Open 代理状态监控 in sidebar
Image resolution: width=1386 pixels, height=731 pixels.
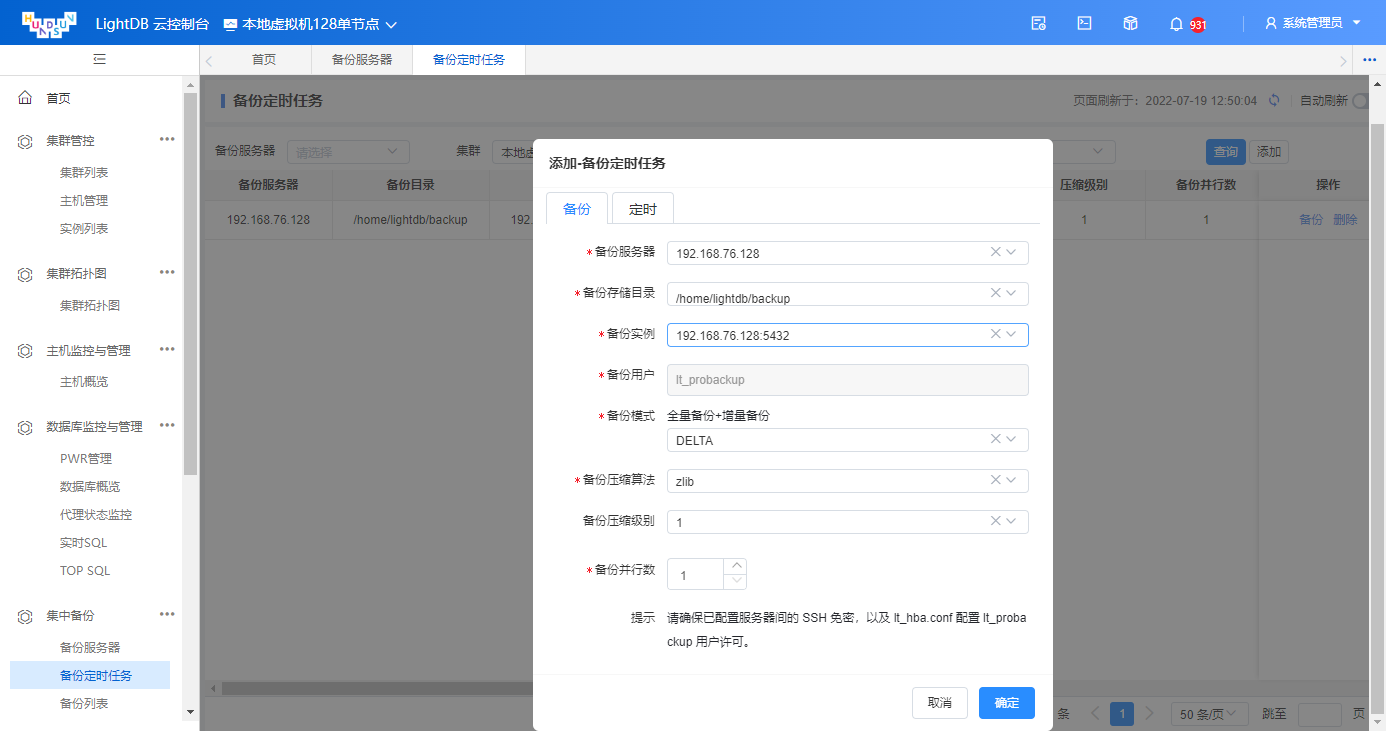96,515
